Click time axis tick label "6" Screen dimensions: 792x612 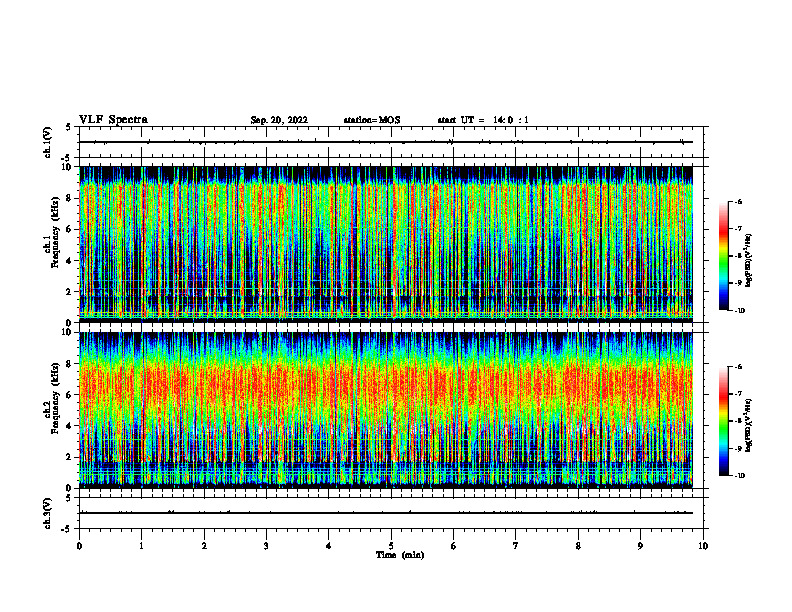[453, 546]
